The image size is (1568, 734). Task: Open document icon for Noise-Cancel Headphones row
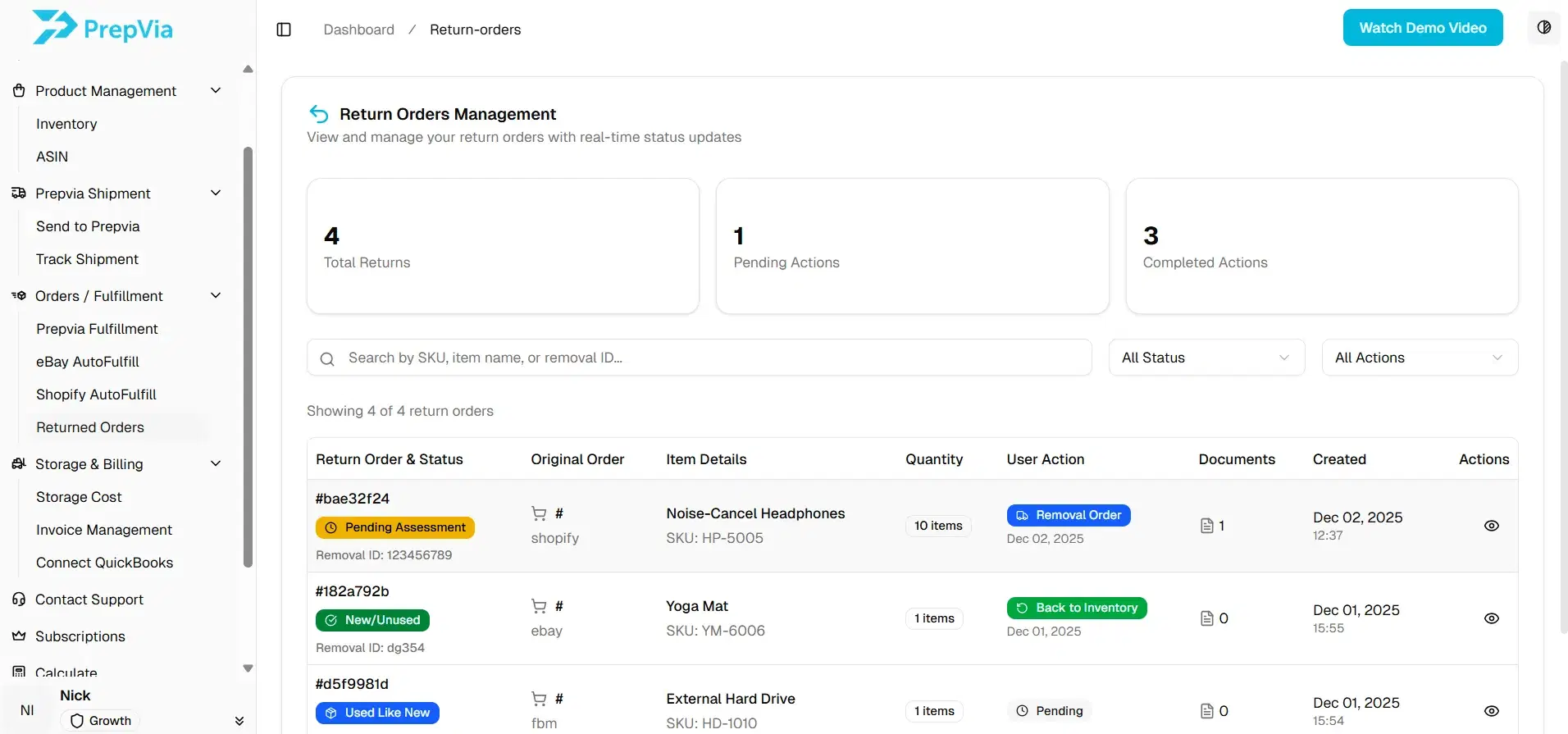tap(1206, 526)
